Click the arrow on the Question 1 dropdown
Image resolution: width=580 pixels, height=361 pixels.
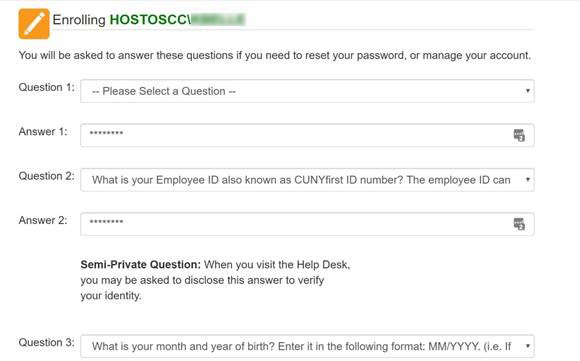(528, 91)
